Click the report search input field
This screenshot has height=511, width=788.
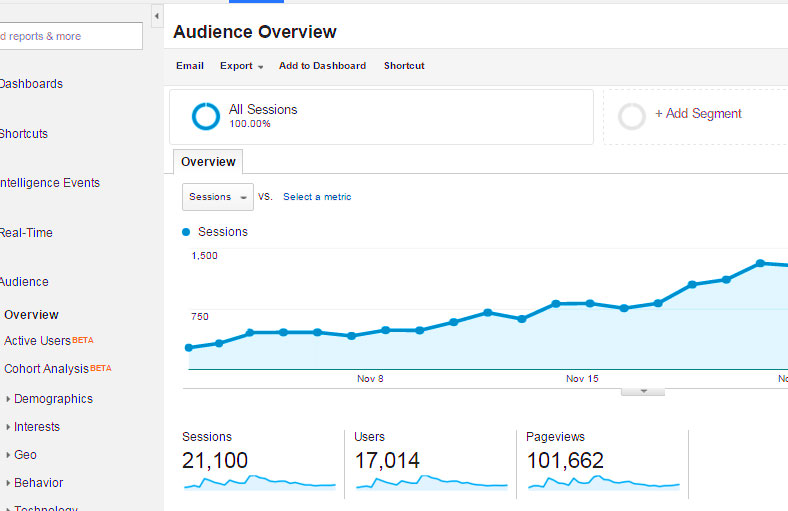70,36
